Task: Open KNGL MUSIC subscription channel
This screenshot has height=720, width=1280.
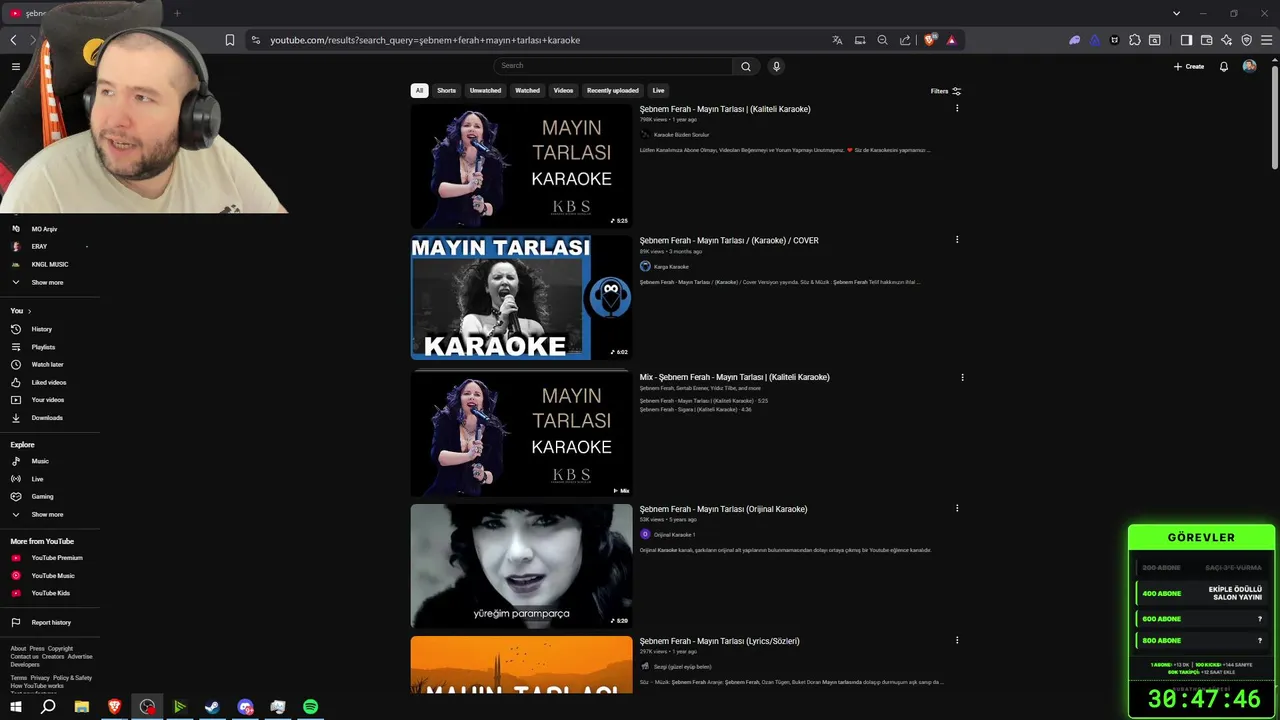Action: pos(50,264)
